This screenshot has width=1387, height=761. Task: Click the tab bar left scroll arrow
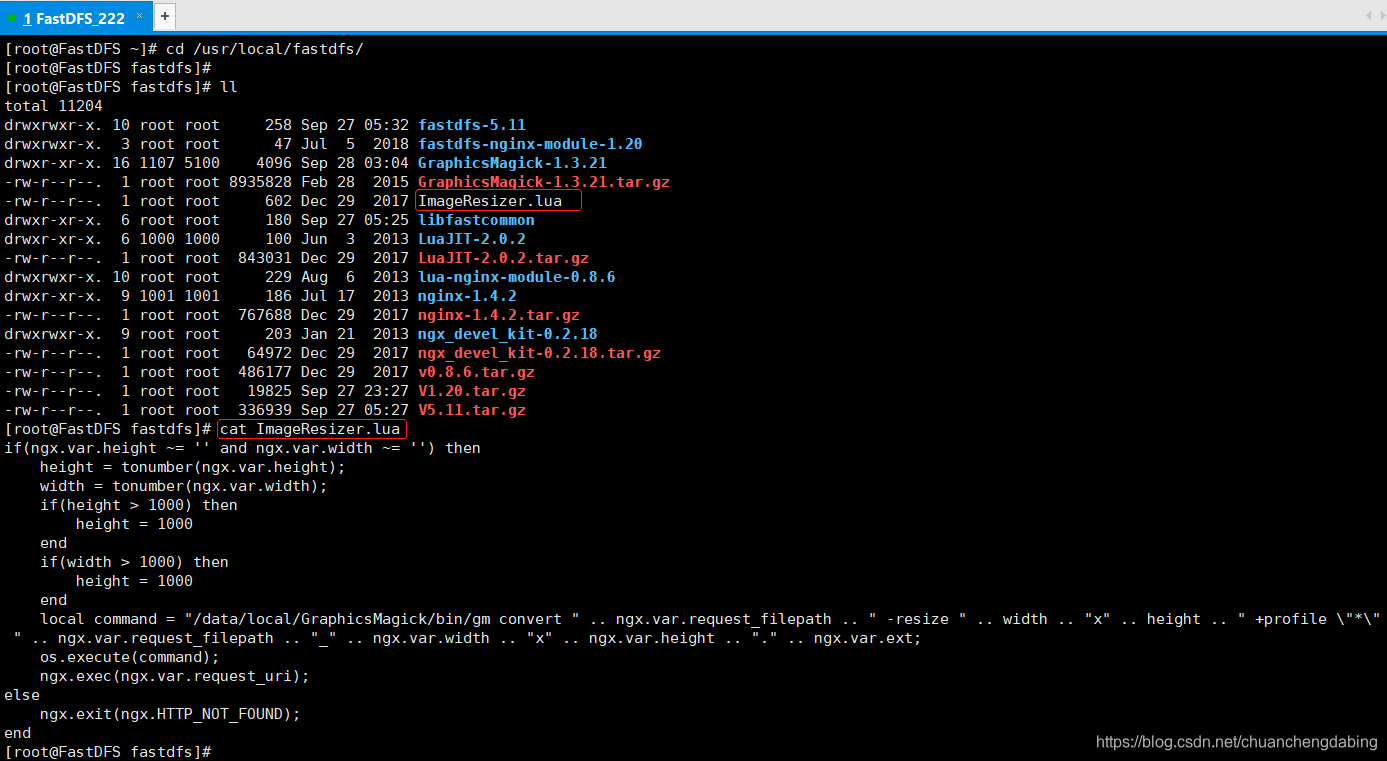(1368, 16)
